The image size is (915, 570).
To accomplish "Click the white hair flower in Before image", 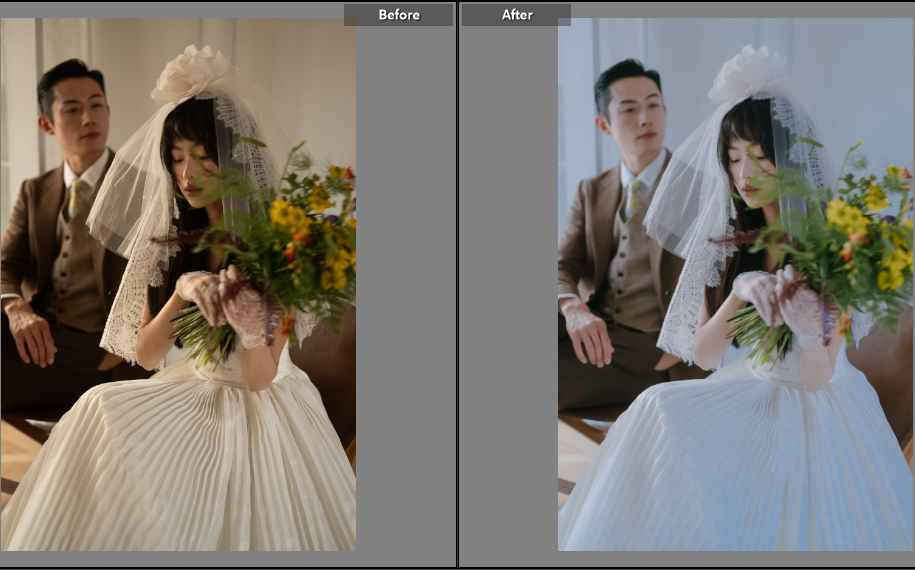I will (x=190, y=74).
